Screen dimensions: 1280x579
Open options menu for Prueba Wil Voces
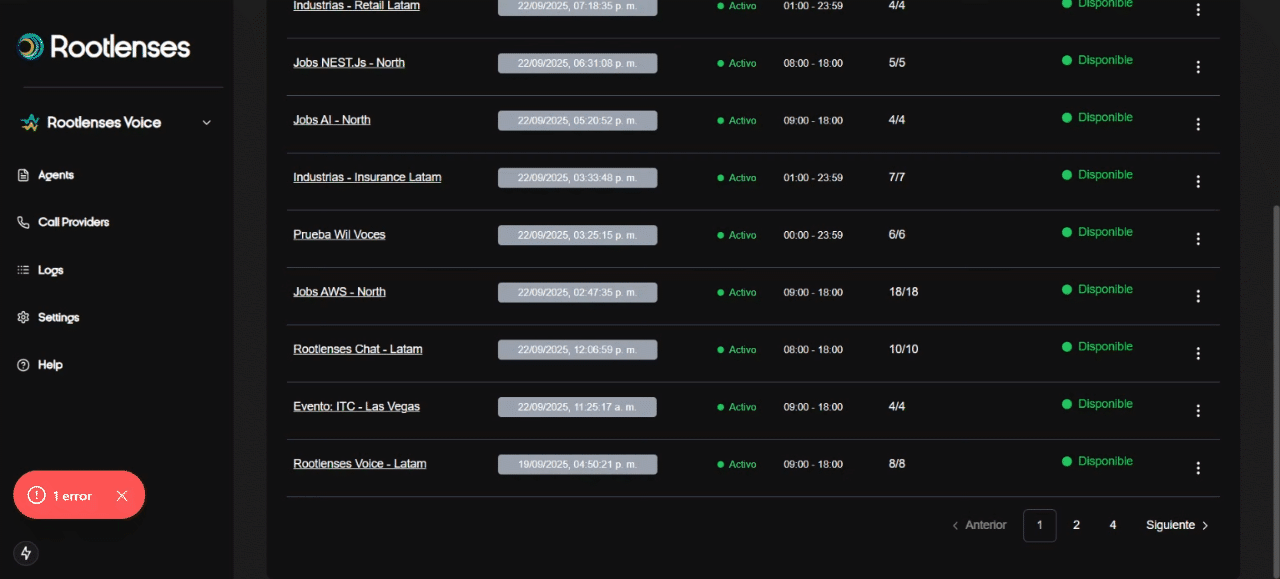[1198, 239]
